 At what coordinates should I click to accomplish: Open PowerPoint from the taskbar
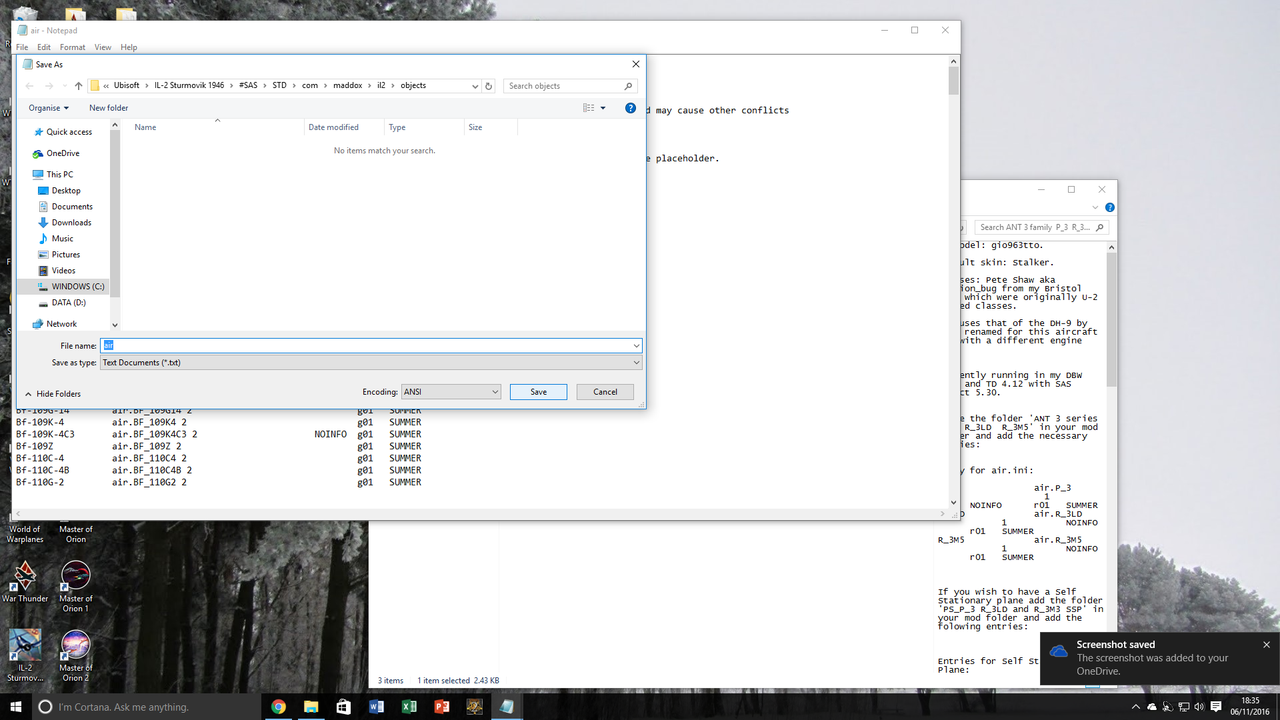[442, 707]
